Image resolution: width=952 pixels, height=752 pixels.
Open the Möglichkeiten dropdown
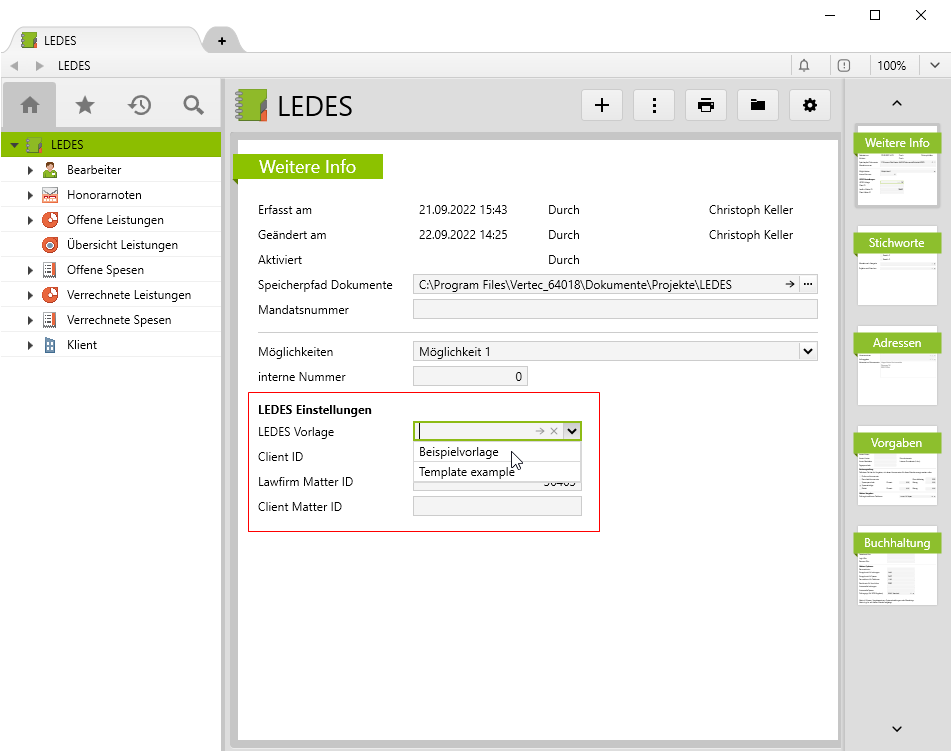807,351
